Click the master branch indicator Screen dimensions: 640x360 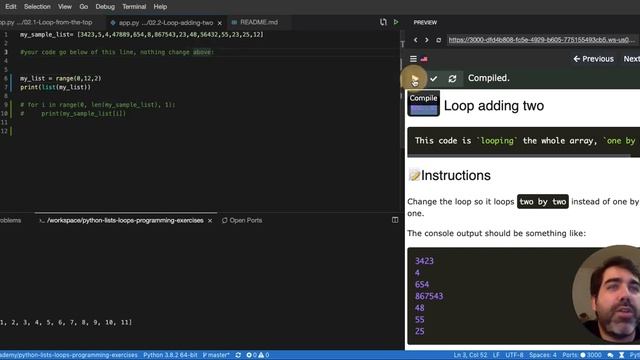pos(216,355)
